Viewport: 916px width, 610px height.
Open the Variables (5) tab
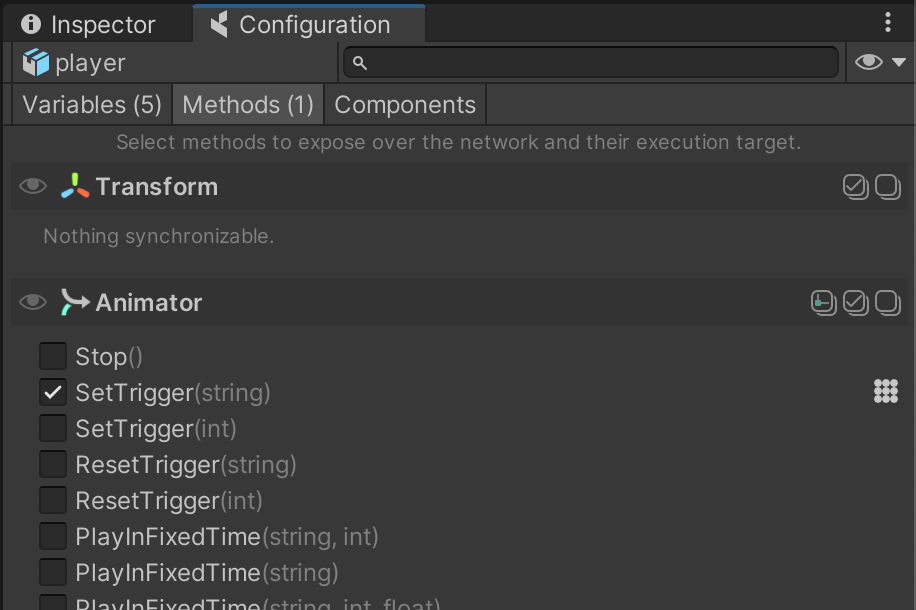tap(92, 105)
